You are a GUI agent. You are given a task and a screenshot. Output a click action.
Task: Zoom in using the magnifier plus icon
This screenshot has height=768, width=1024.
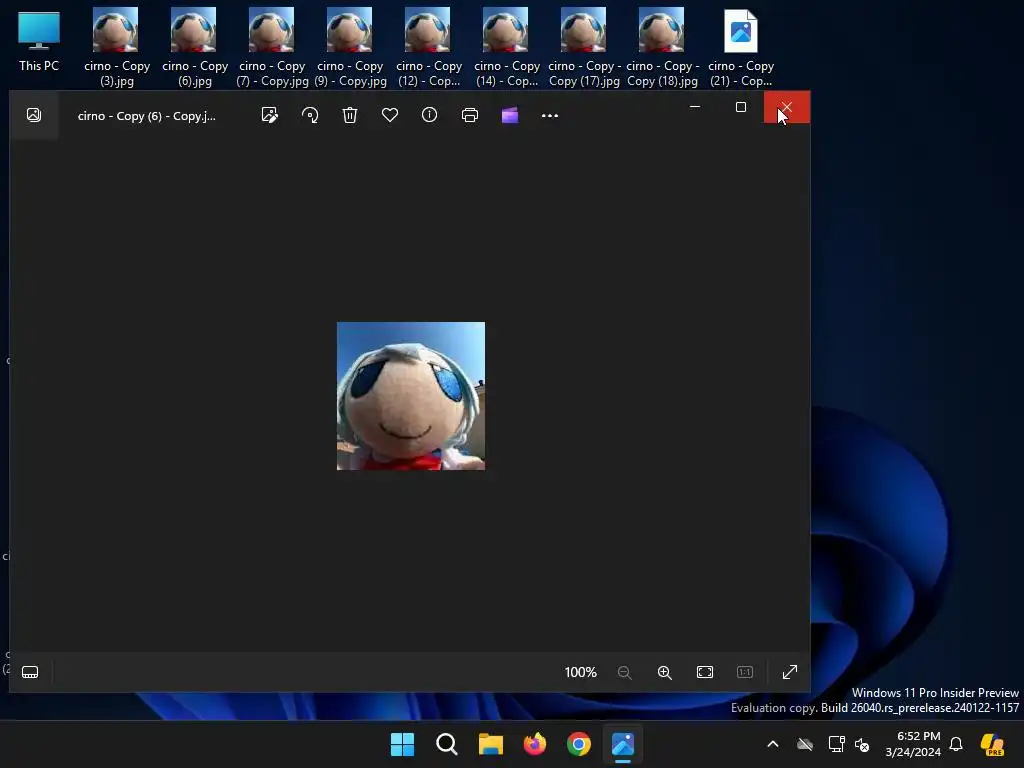[665, 672]
